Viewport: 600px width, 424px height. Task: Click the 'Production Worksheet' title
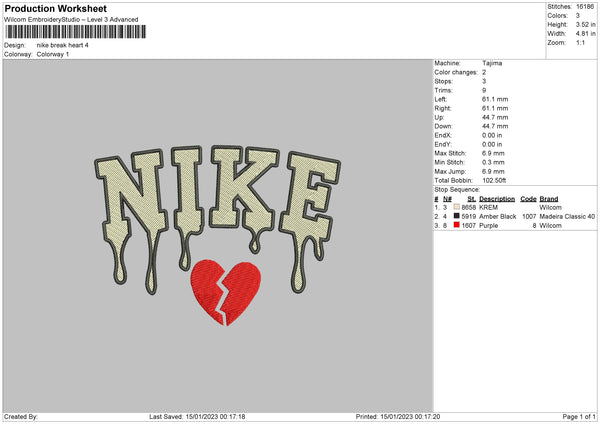point(56,8)
